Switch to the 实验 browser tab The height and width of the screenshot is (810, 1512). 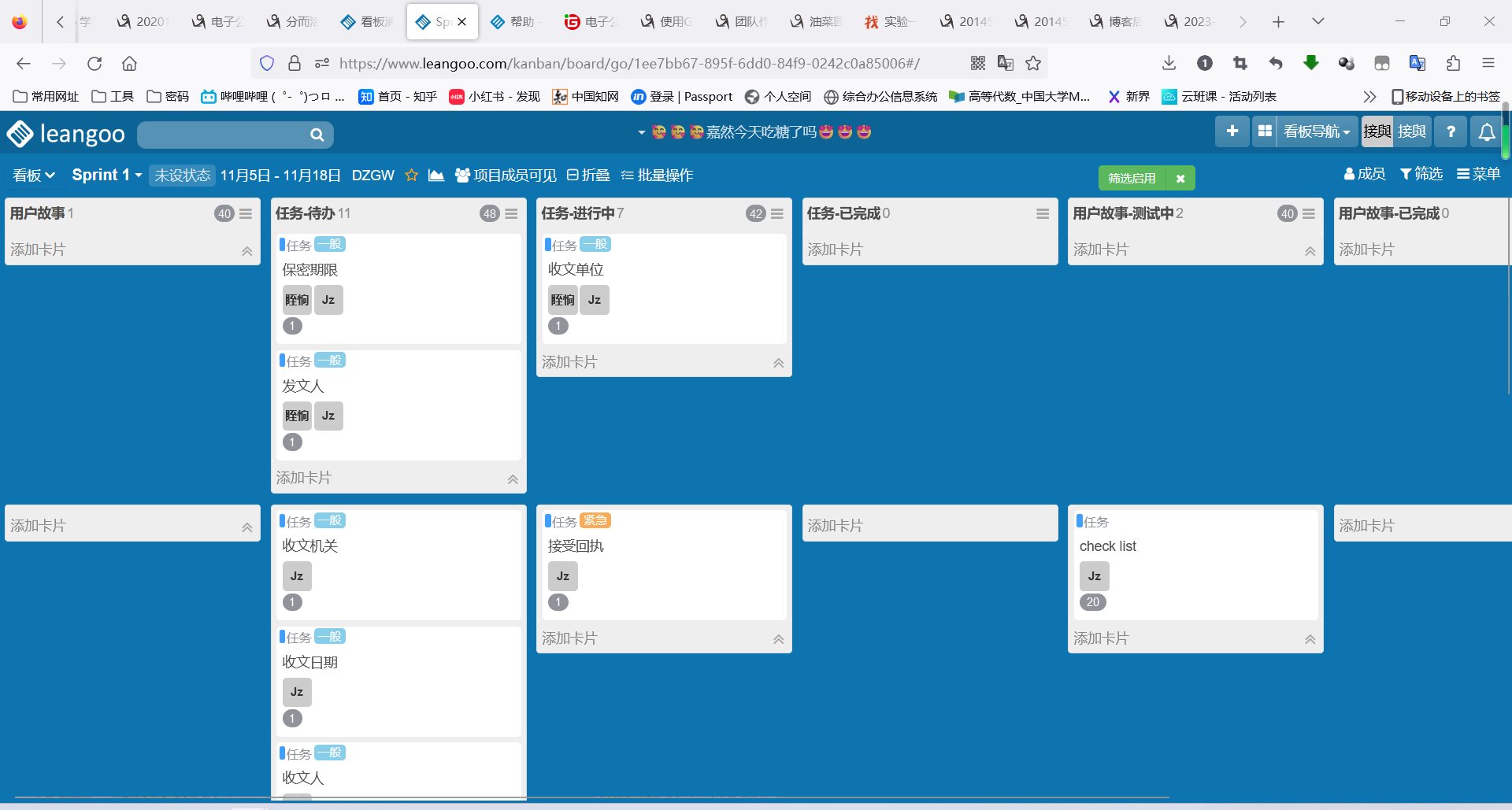(x=891, y=21)
